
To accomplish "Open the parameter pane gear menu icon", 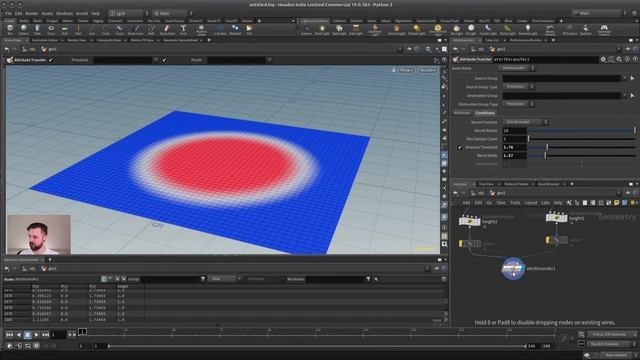I will tap(603, 60).
